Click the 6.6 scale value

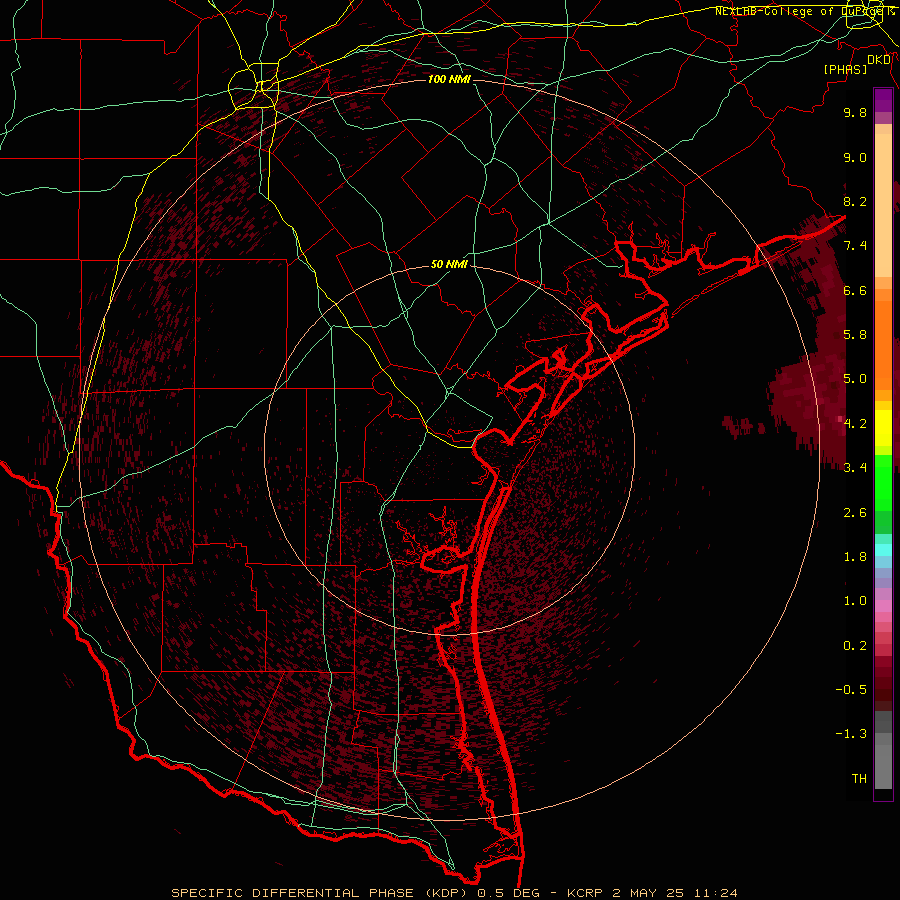[855, 290]
